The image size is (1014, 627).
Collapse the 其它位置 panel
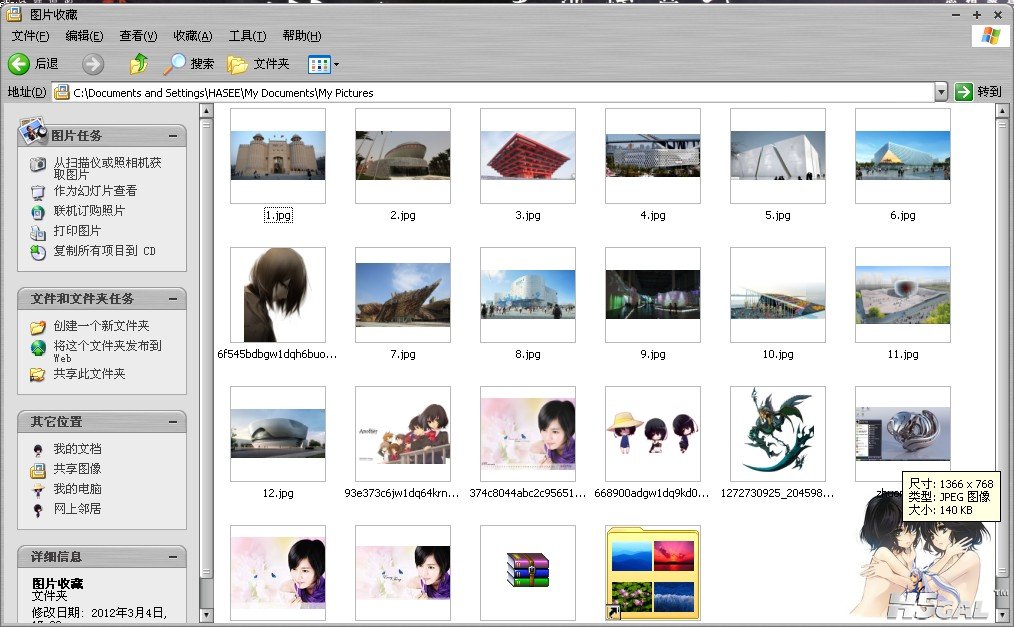click(x=173, y=422)
